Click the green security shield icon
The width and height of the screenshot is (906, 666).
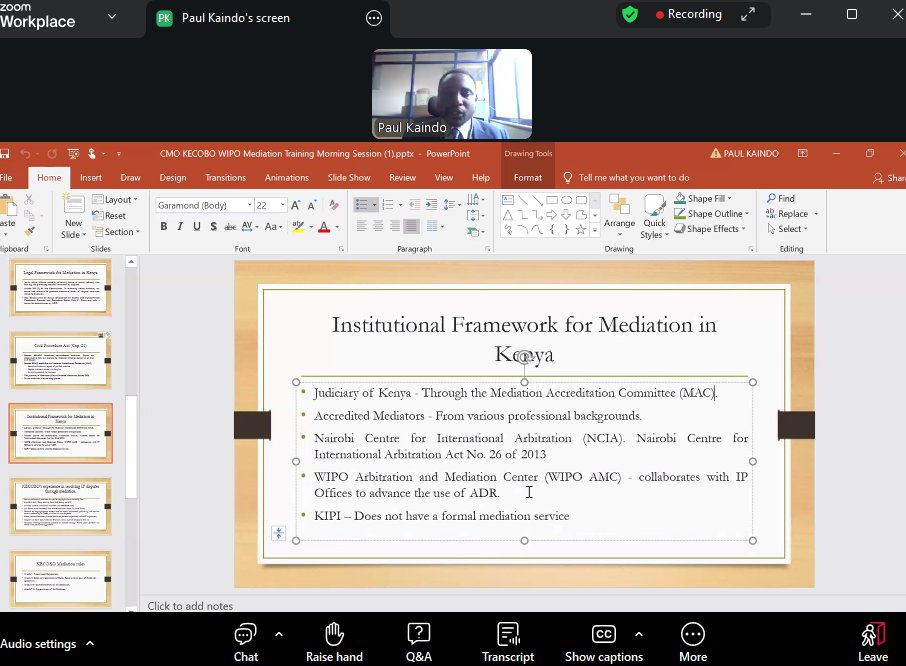tap(630, 14)
